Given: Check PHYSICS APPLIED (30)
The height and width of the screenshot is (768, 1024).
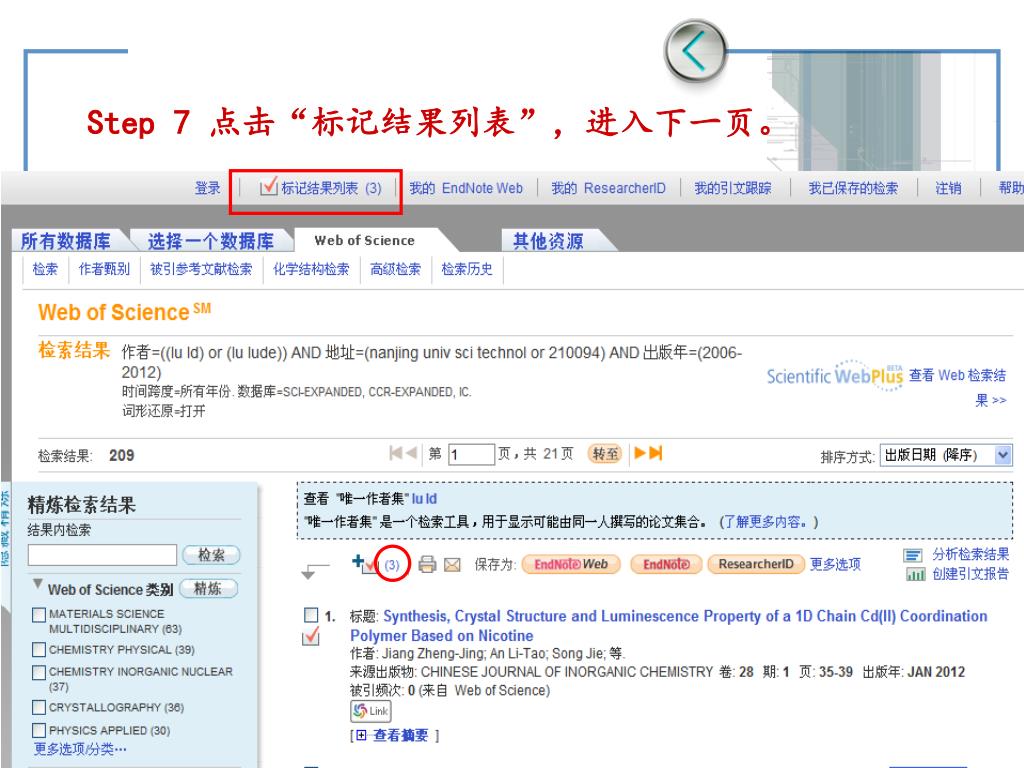Looking at the screenshot, I should tap(39, 730).
